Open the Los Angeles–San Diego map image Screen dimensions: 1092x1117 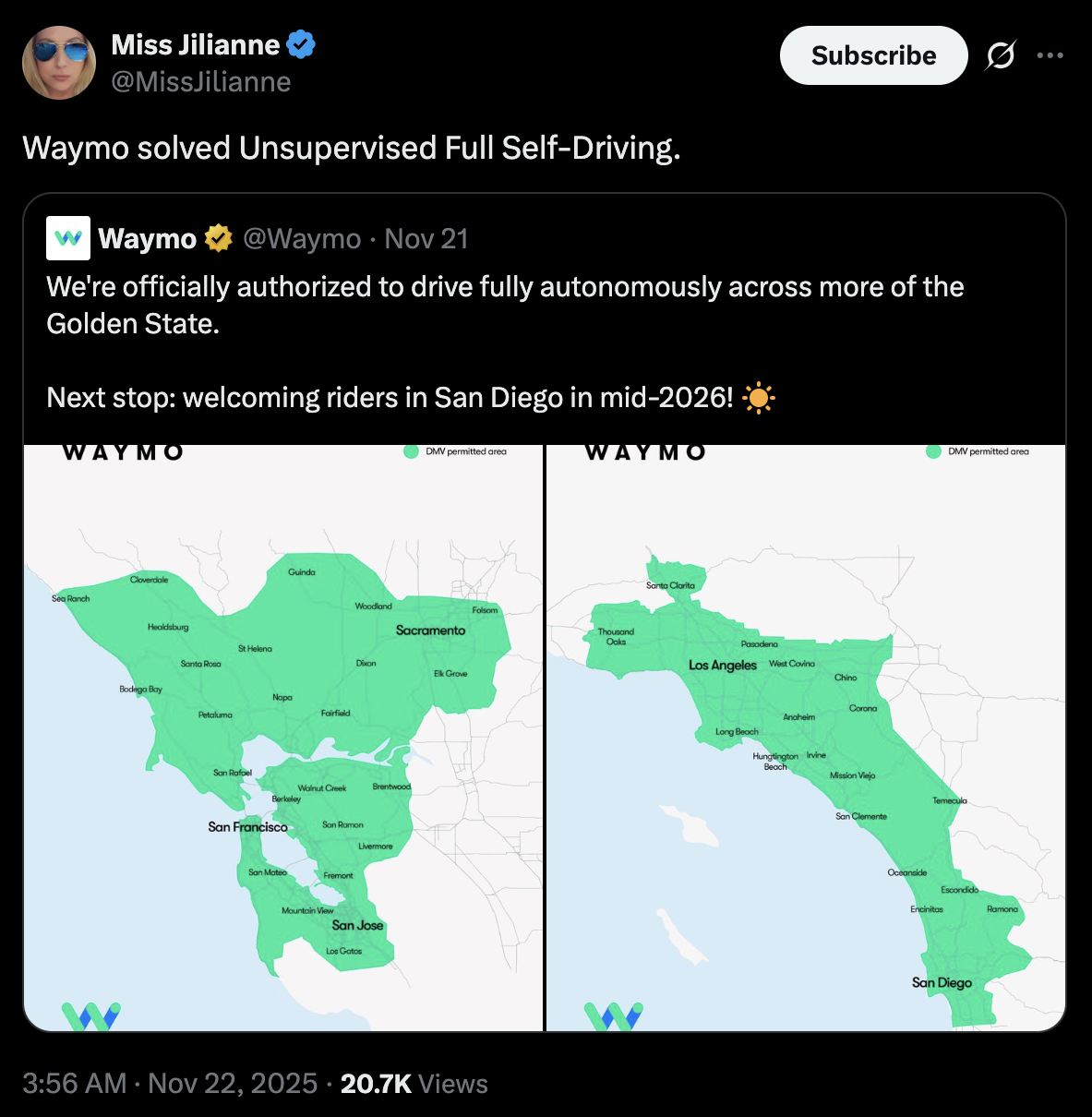coord(806,739)
